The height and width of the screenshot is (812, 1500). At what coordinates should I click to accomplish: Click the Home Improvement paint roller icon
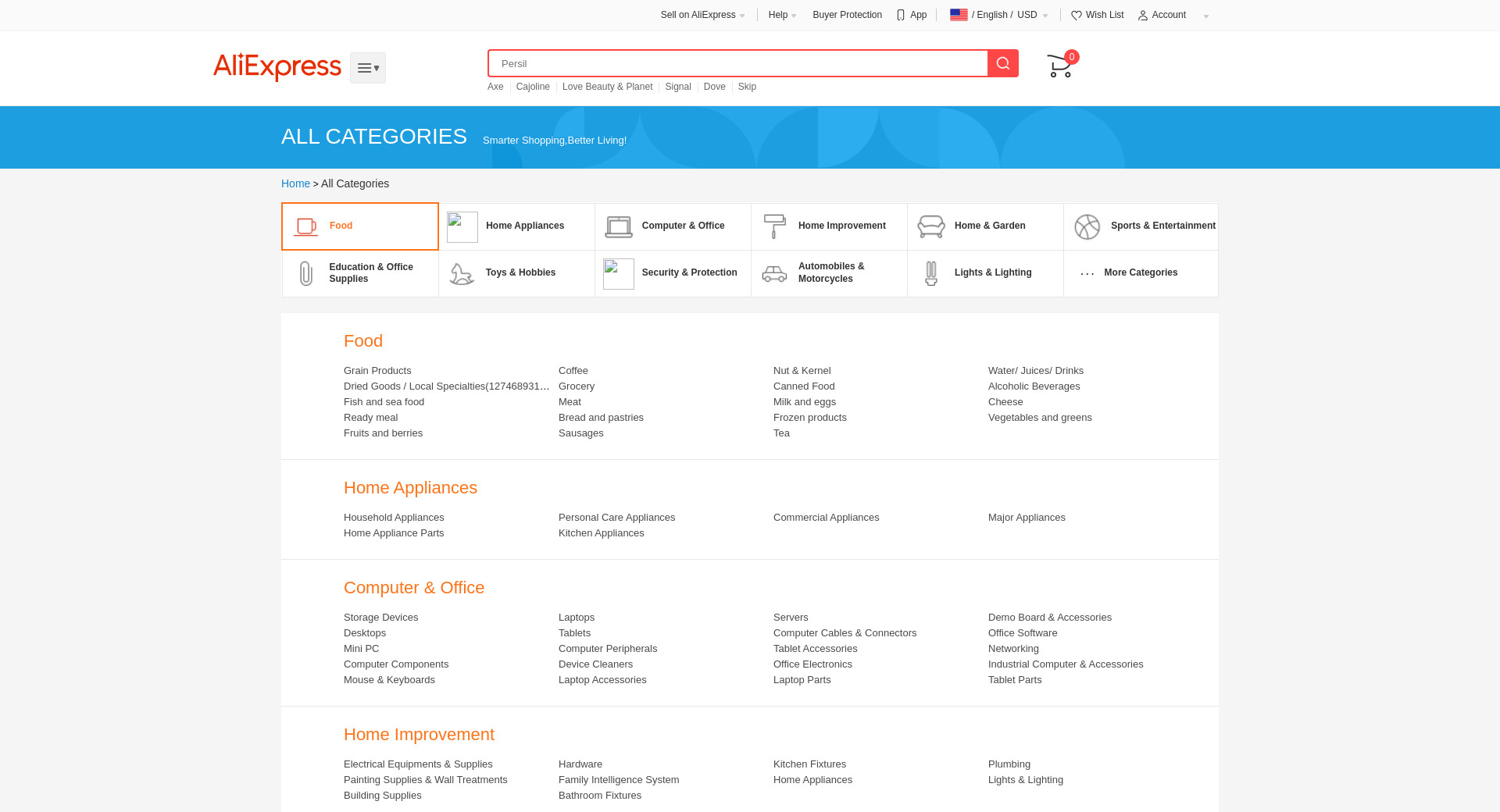775,226
